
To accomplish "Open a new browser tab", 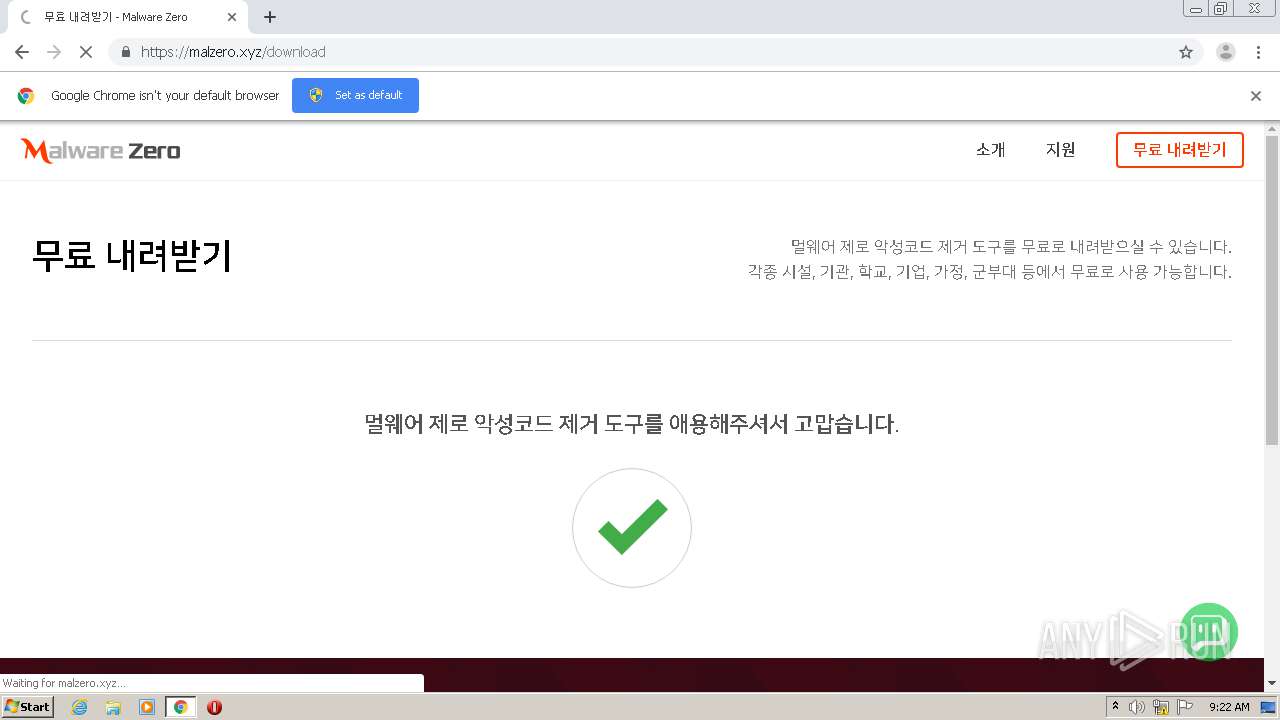I will pyautogui.click(x=270, y=17).
